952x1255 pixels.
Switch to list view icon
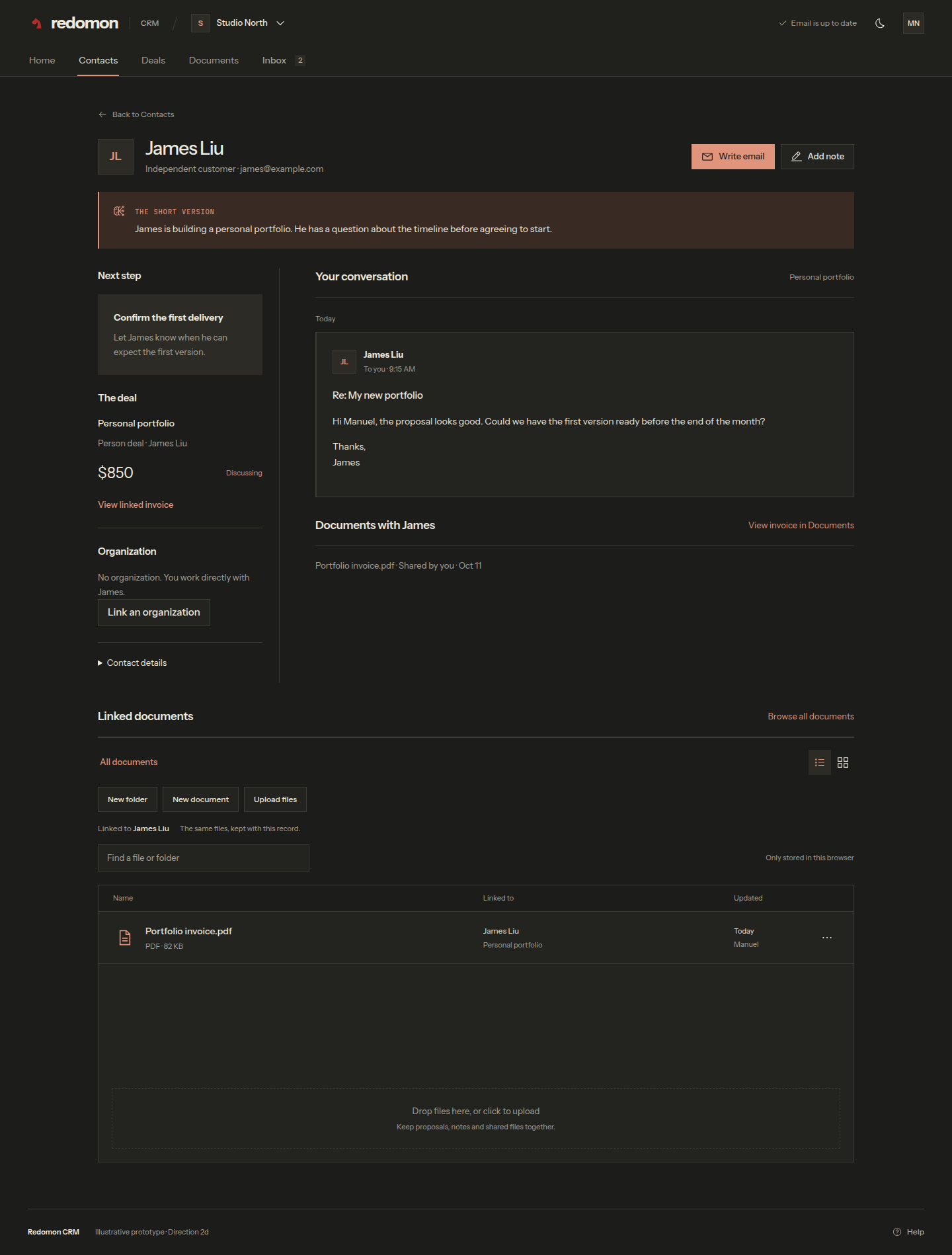coord(820,762)
